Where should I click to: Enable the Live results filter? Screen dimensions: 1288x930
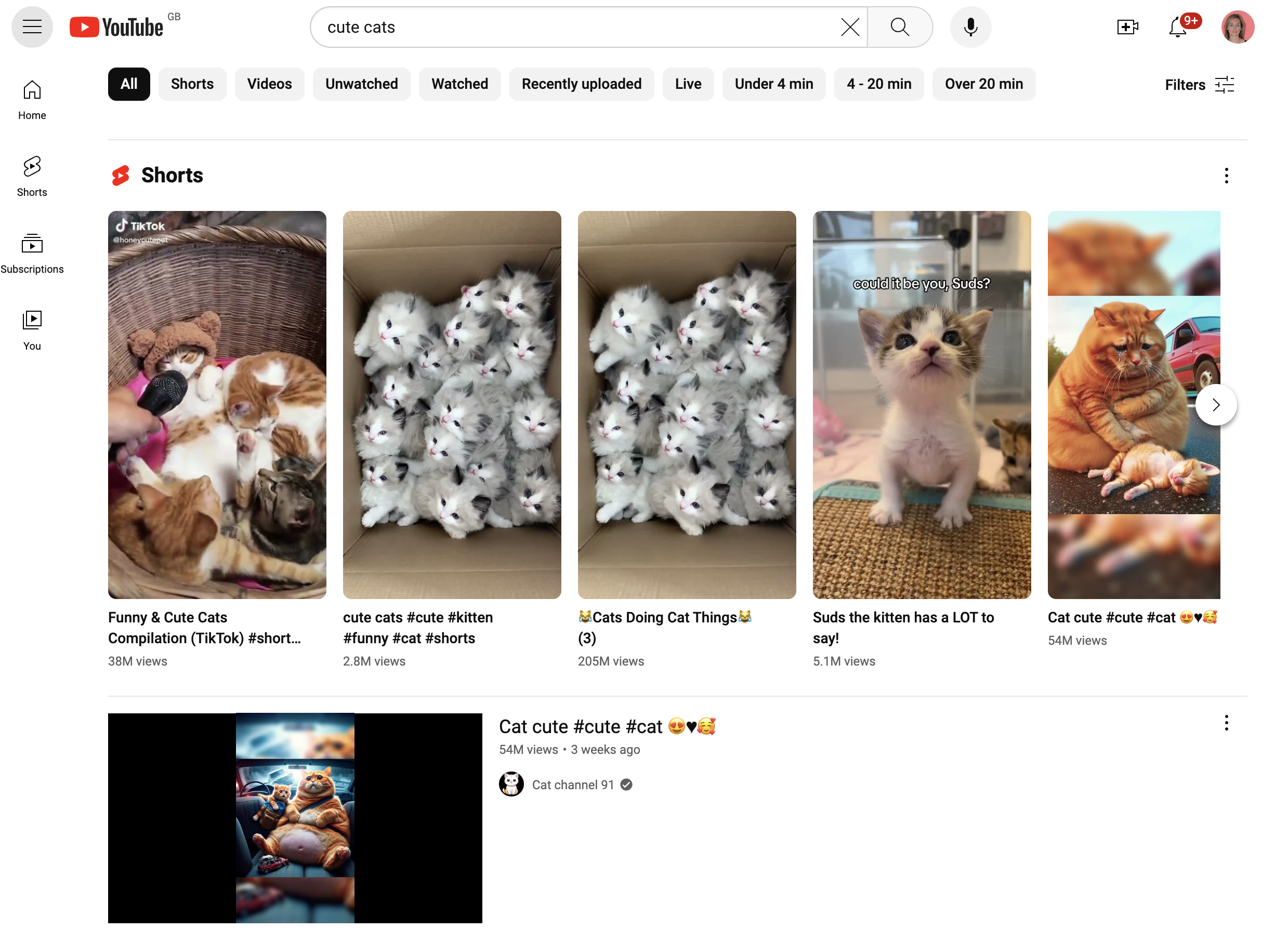tap(688, 84)
